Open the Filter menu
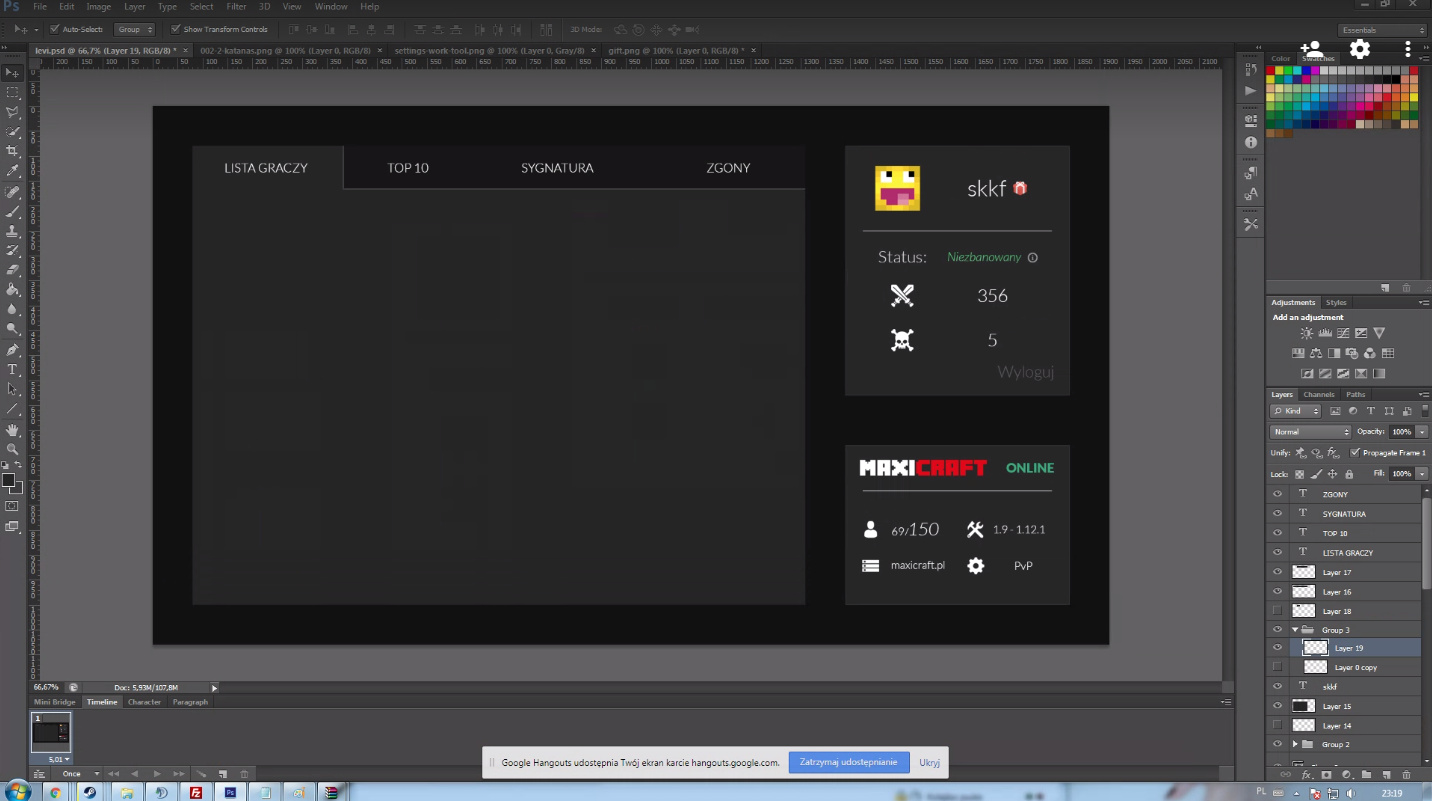This screenshot has height=801, width=1432. click(236, 7)
